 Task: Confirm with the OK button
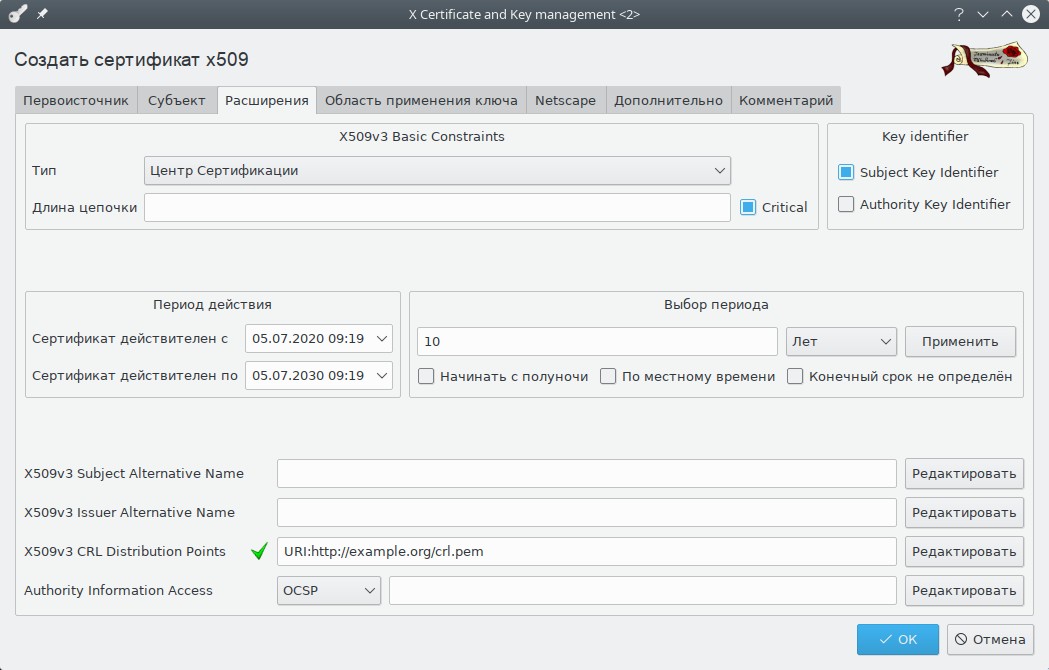(x=897, y=639)
